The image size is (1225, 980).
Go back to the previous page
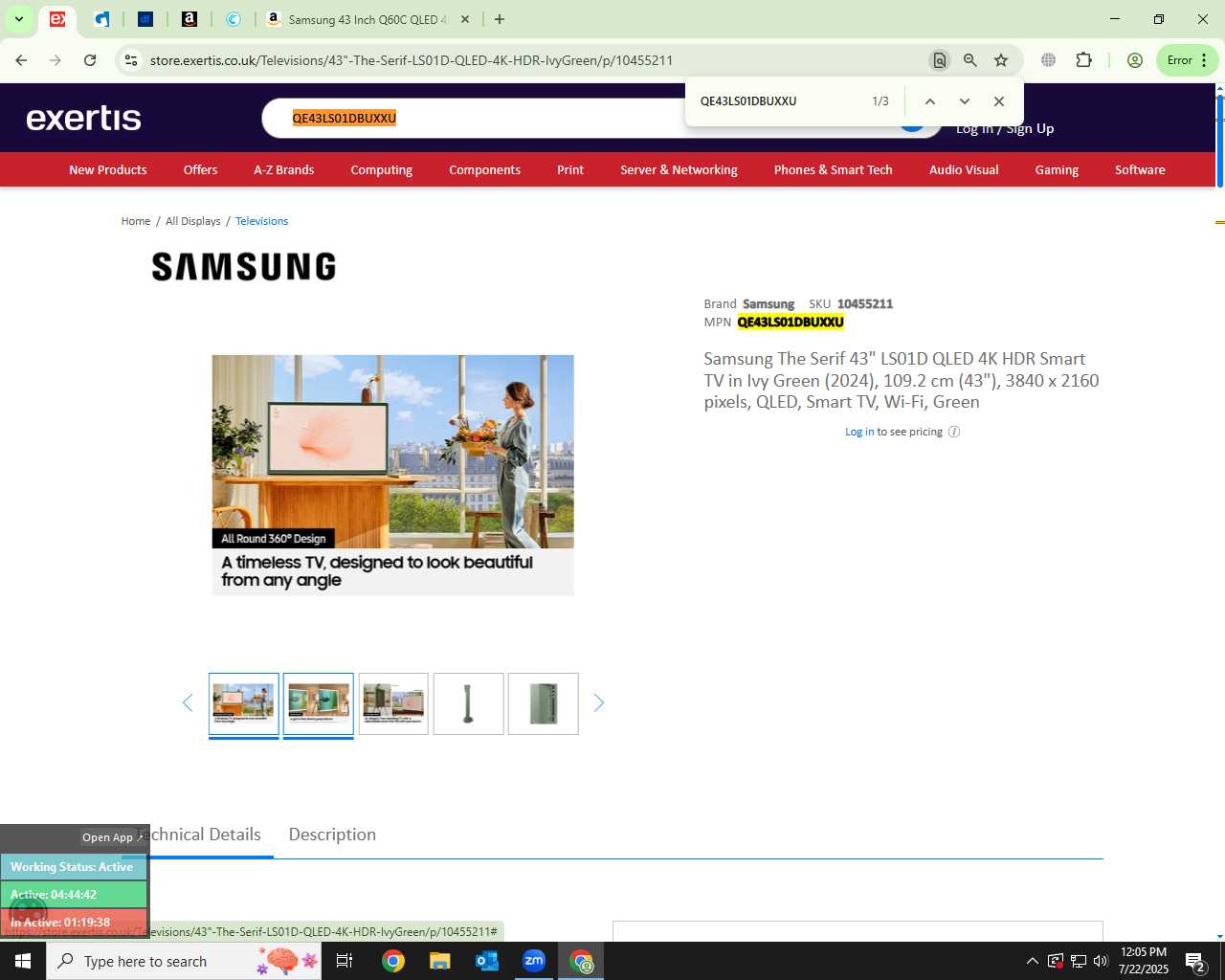tap(21, 60)
